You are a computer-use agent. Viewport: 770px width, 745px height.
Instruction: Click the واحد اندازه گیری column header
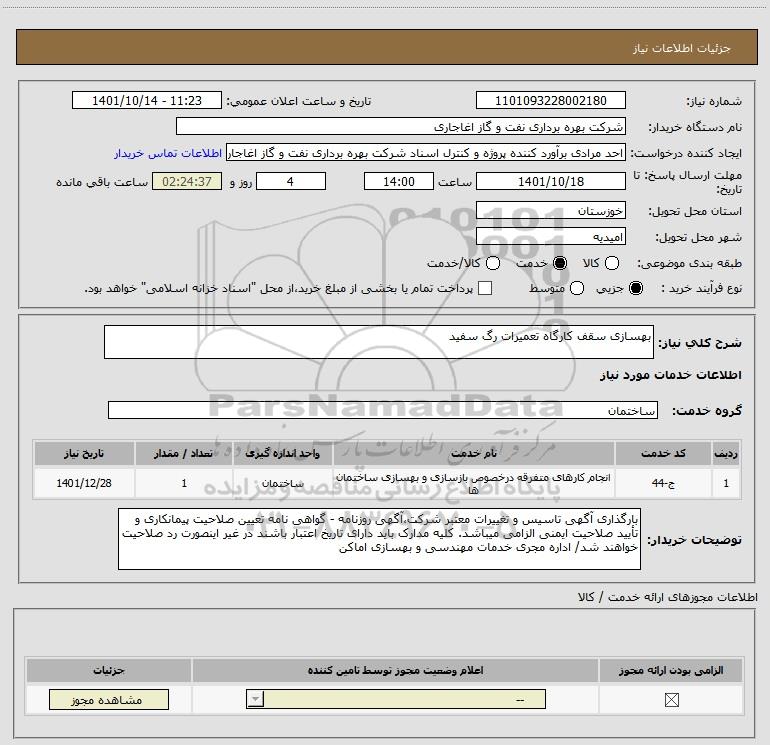[282, 453]
